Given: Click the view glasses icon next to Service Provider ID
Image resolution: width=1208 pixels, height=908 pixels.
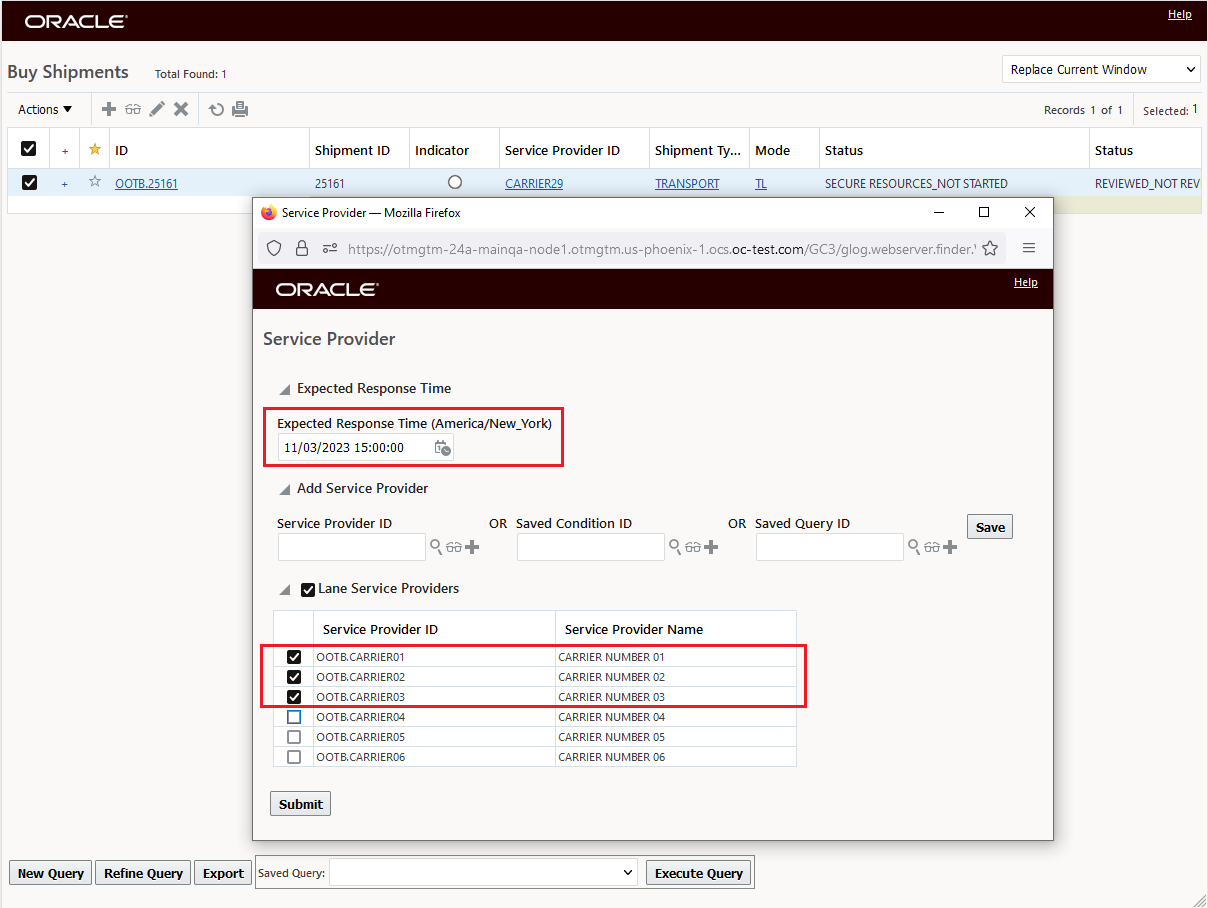Looking at the screenshot, I should (454, 547).
